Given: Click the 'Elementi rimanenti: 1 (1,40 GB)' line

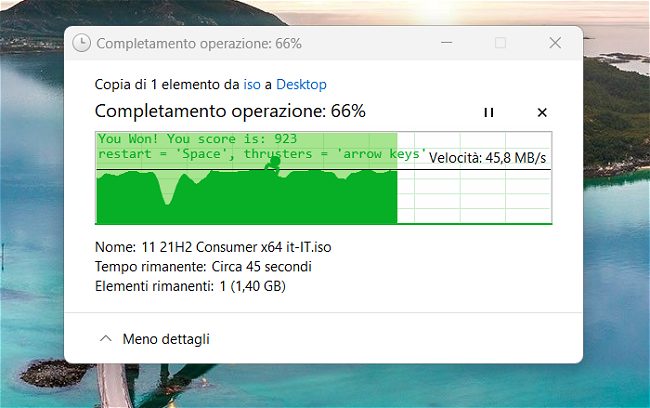Looking at the screenshot, I should 190,286.
